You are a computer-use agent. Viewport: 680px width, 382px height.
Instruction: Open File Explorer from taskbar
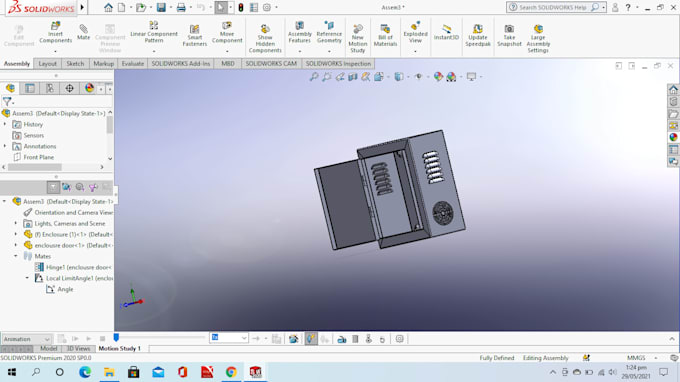tap(109, 372)
